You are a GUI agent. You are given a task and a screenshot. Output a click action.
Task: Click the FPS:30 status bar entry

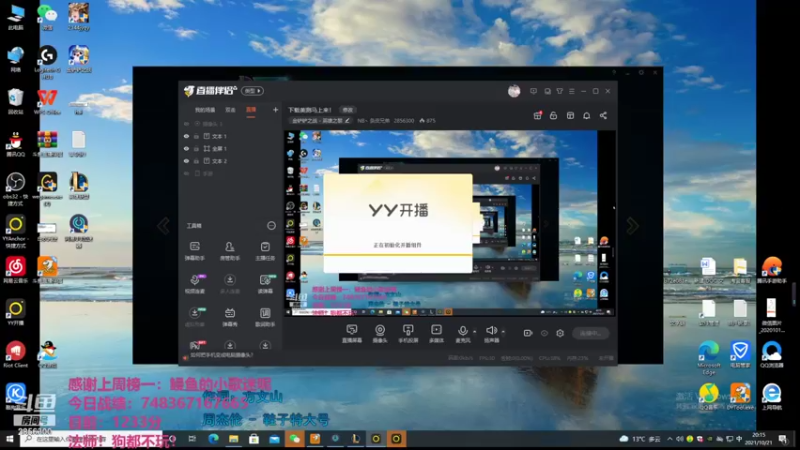coord(487,358)
